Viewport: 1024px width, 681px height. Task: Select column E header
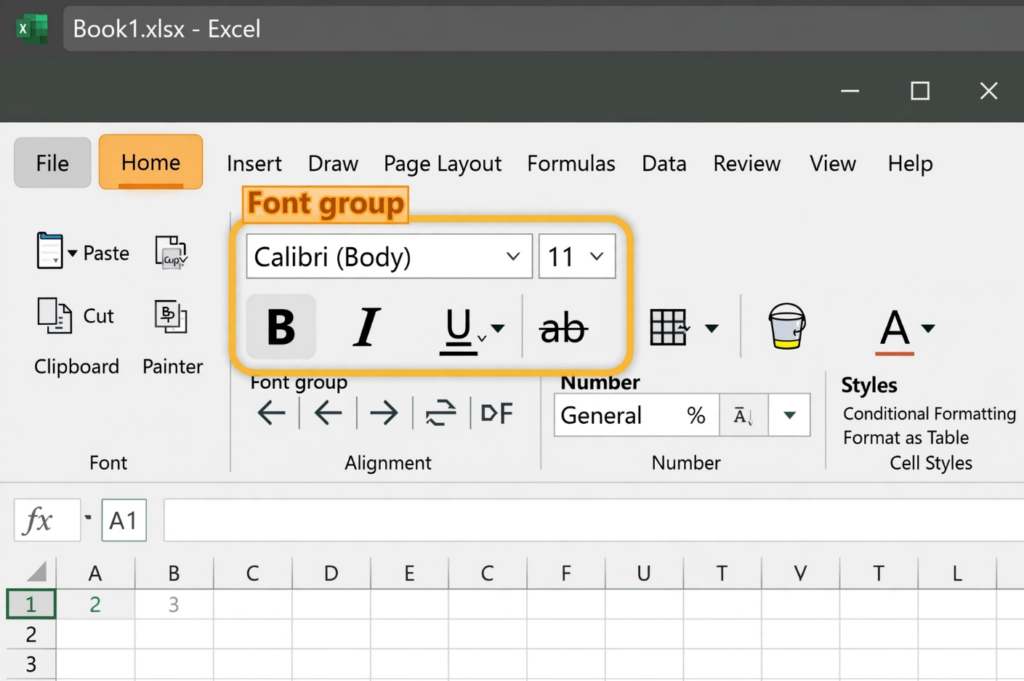tap(409, 573)
